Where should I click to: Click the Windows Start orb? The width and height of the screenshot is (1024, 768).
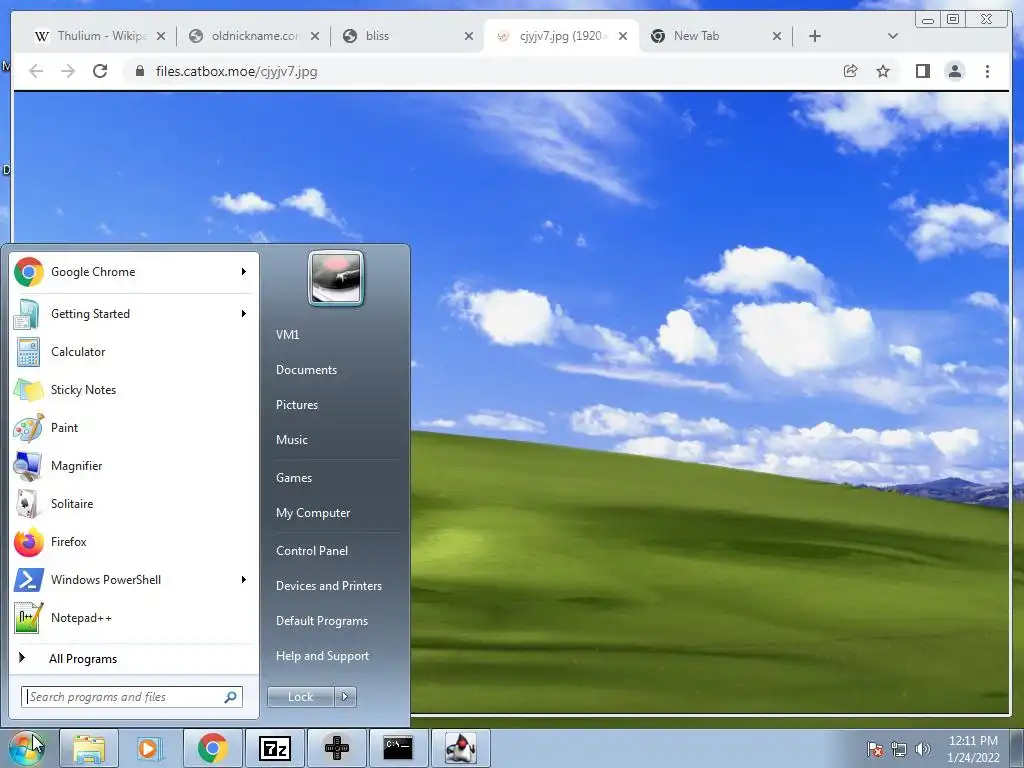27,748
